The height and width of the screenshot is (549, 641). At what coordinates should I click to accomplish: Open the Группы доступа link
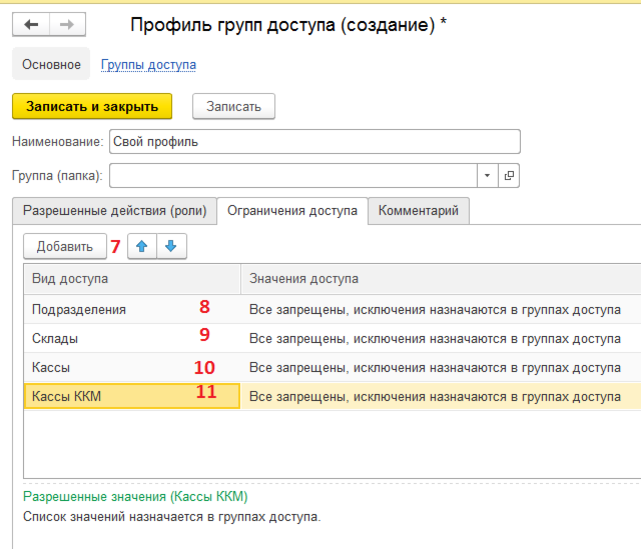(x=148, y=65)
